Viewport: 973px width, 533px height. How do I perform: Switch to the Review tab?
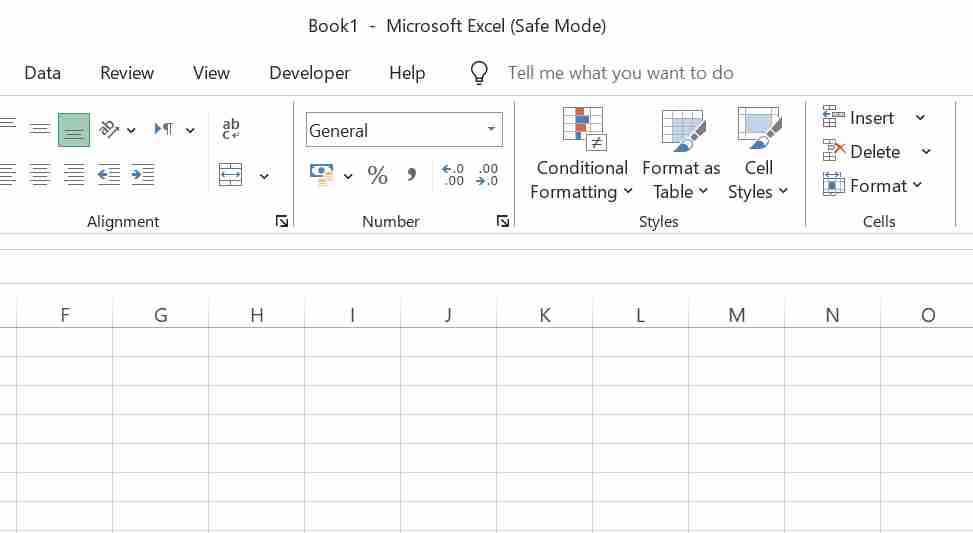click(x=127, y=73)
